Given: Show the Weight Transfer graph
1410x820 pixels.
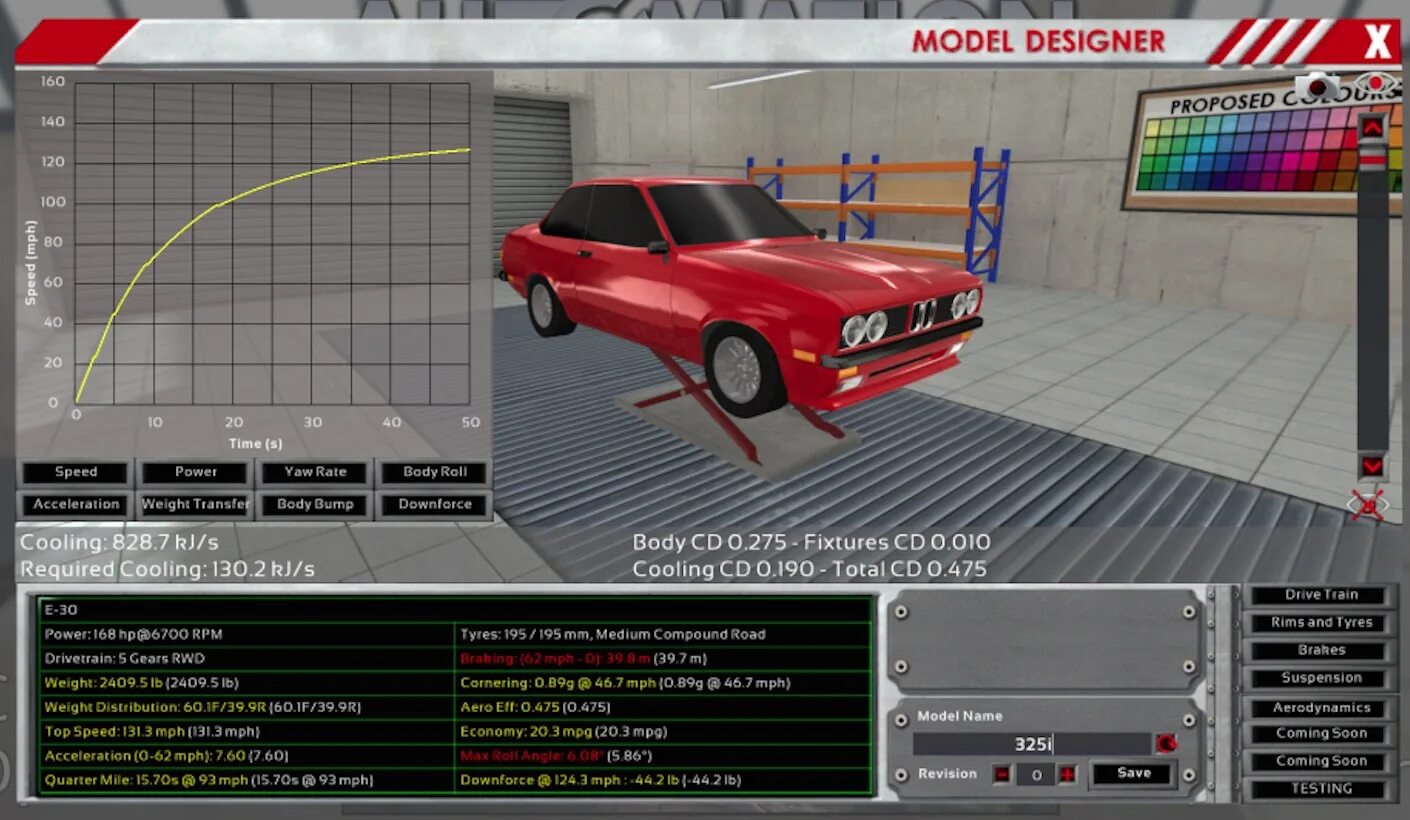Looking at the screenshot, I should (x=196, y=504).
